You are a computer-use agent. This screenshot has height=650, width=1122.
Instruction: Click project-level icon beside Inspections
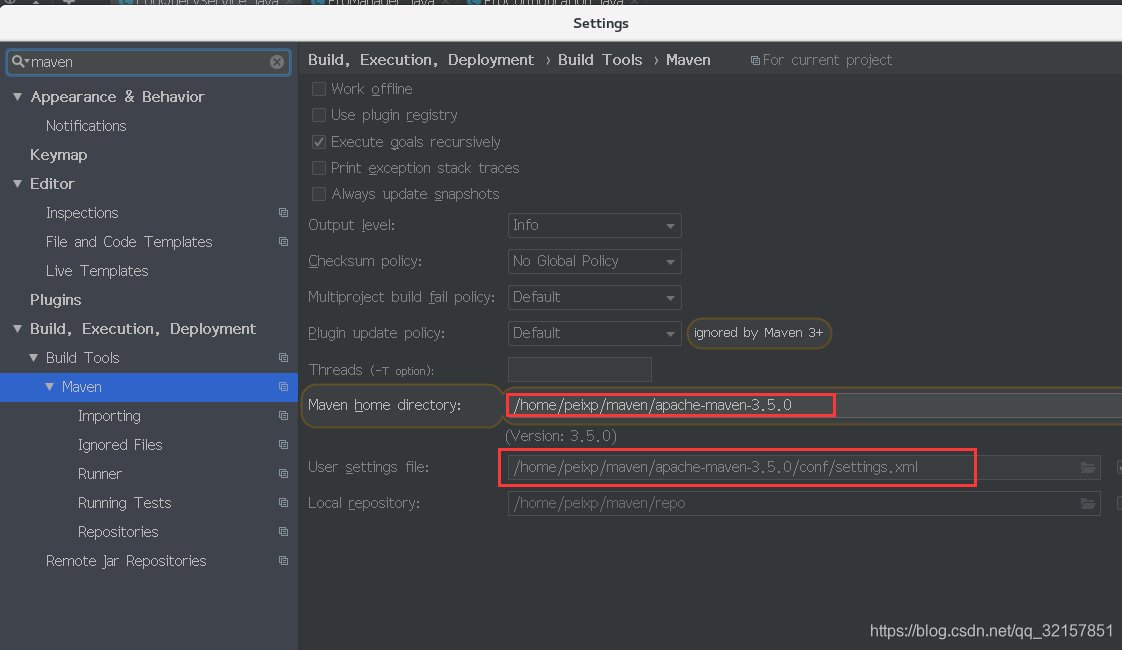[x=283, y=213]
